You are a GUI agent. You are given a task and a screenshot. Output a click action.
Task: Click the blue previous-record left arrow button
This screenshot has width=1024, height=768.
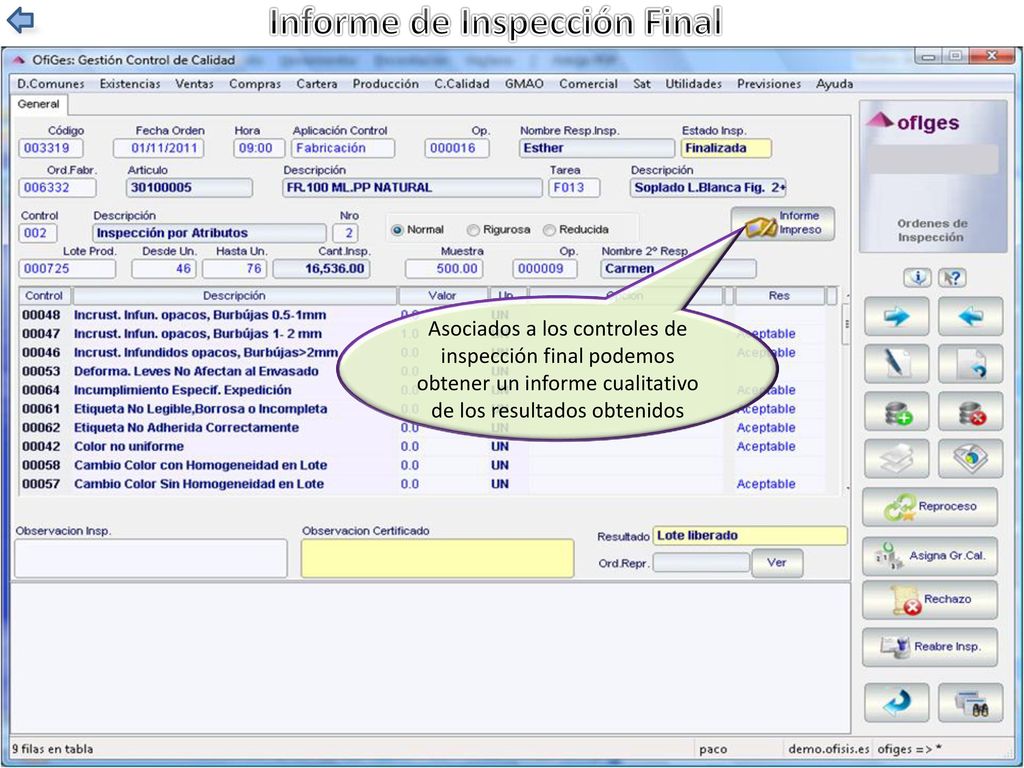click(x=970, y=317)
